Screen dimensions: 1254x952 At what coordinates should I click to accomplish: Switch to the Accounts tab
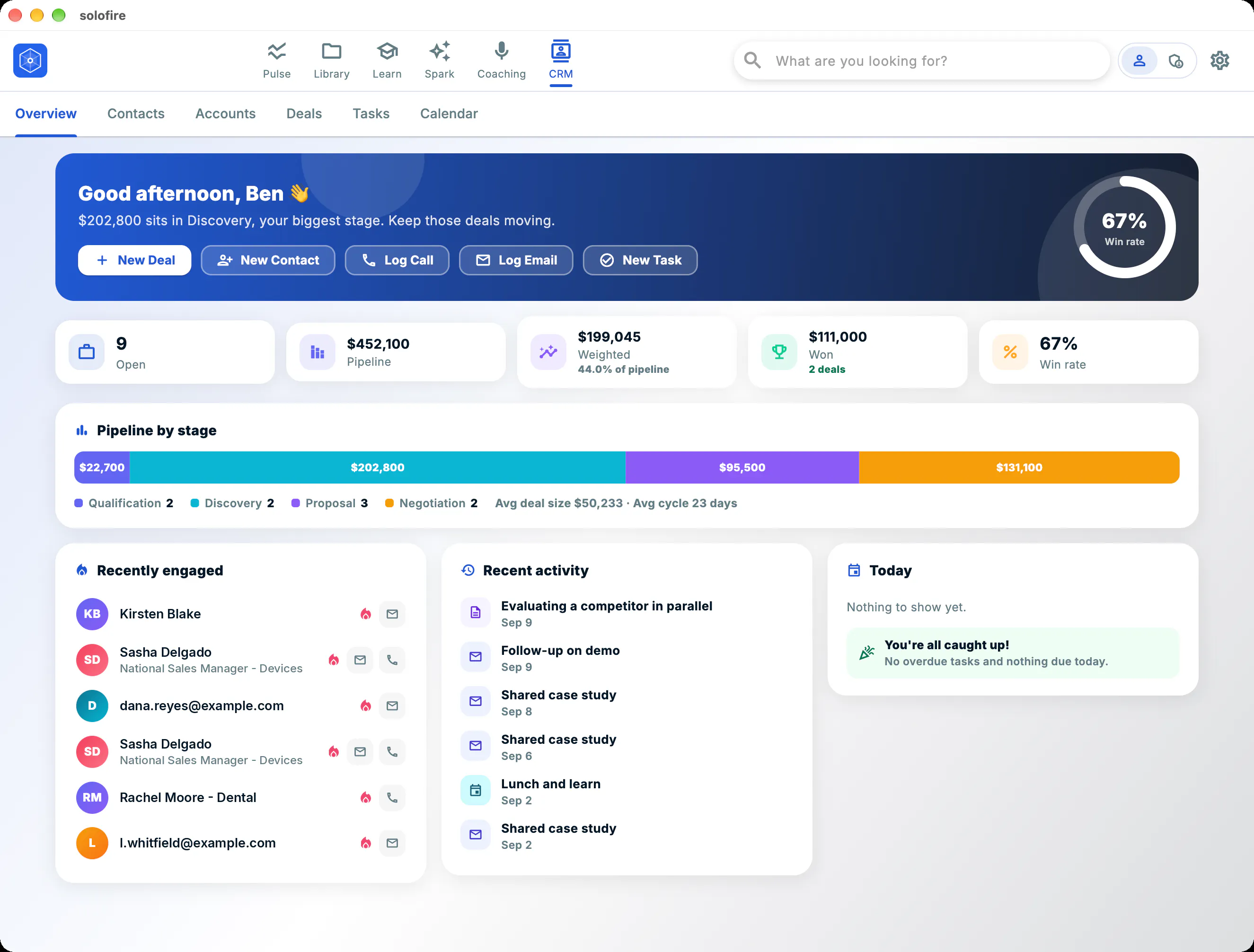tap(226, 114)
